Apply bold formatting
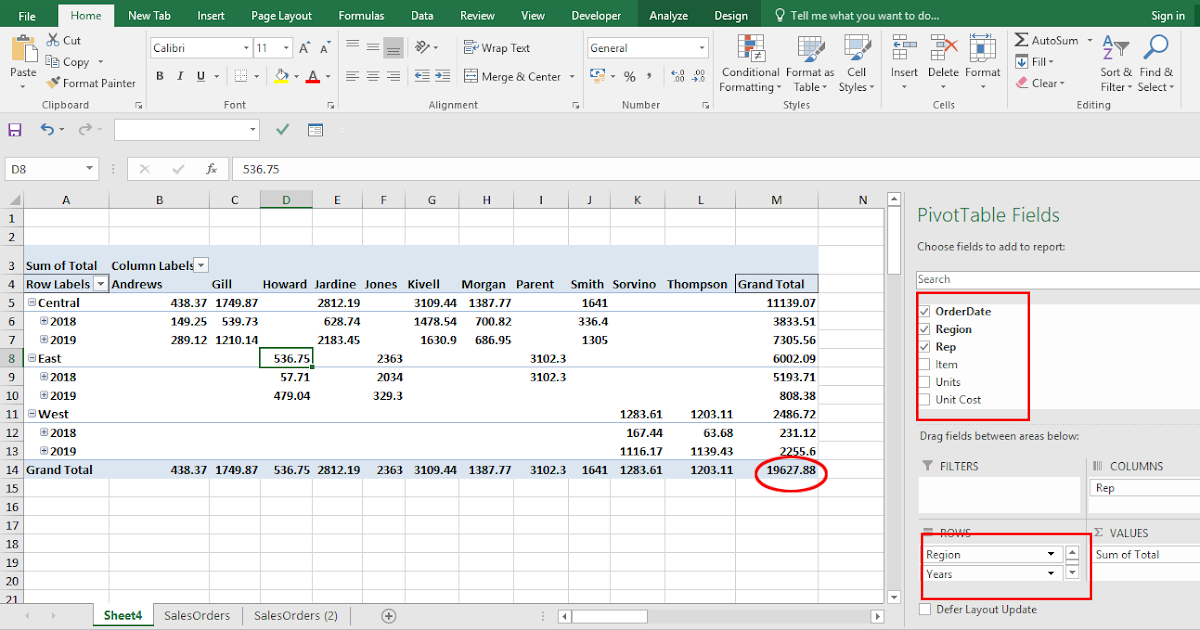 click(158, 76)
